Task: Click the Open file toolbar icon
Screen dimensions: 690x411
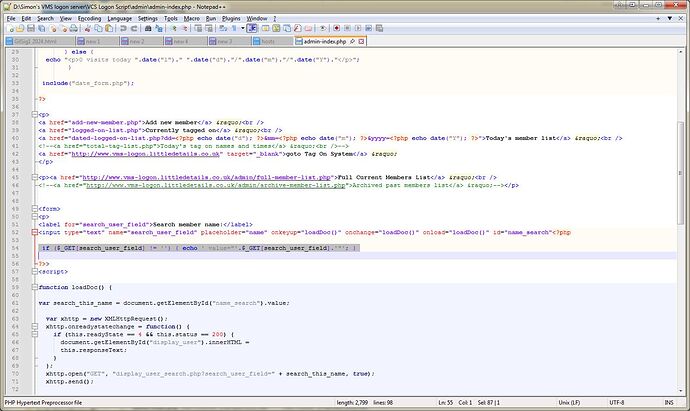Action: point(20,28)
